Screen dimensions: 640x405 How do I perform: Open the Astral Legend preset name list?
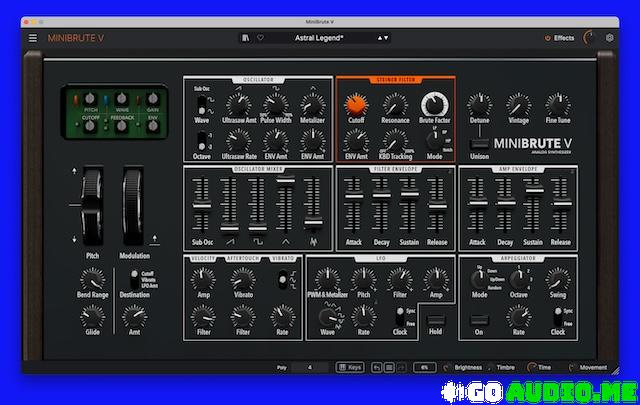[319, 38]
